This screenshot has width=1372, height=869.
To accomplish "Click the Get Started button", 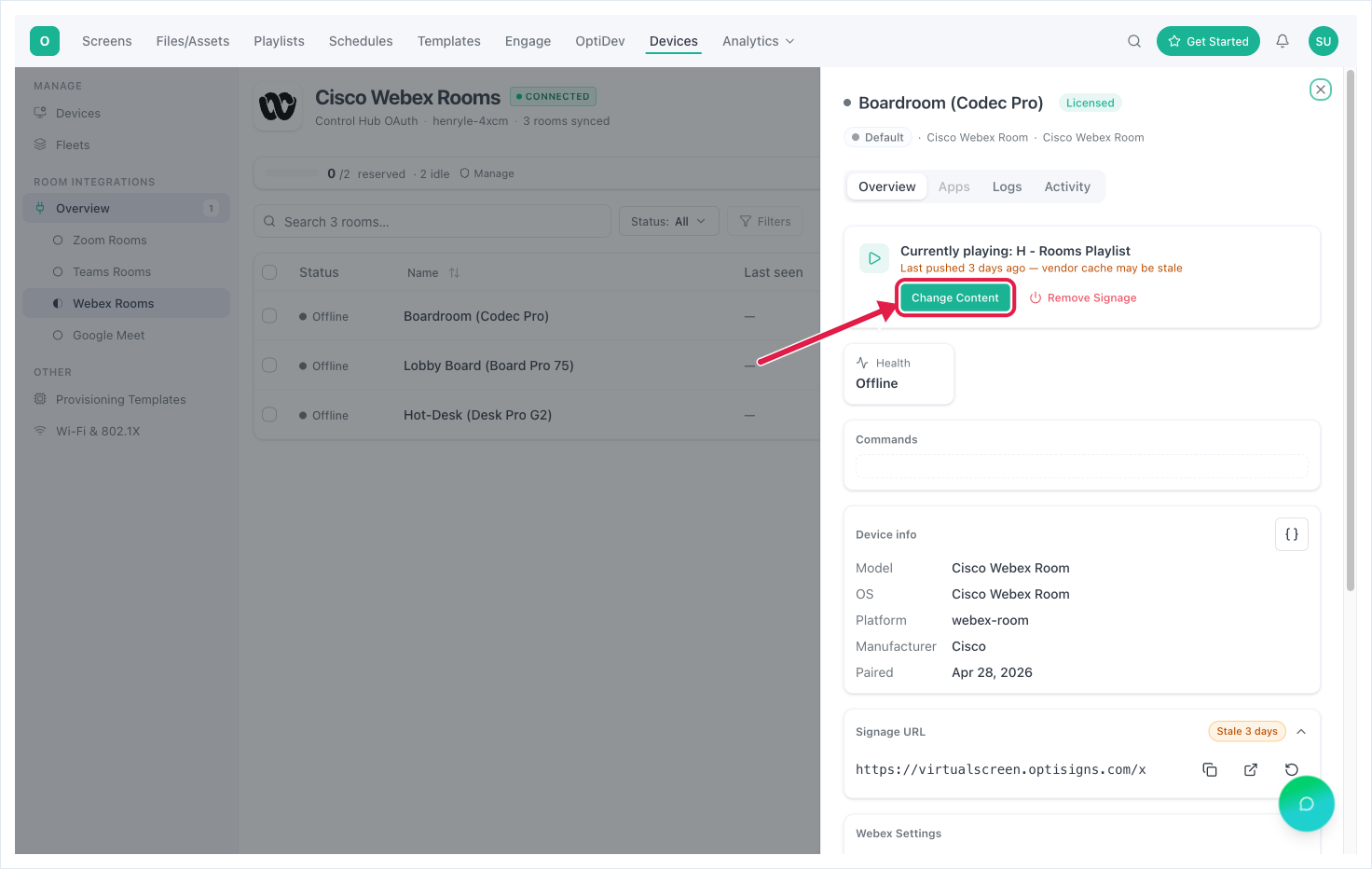I will 1208,41.
